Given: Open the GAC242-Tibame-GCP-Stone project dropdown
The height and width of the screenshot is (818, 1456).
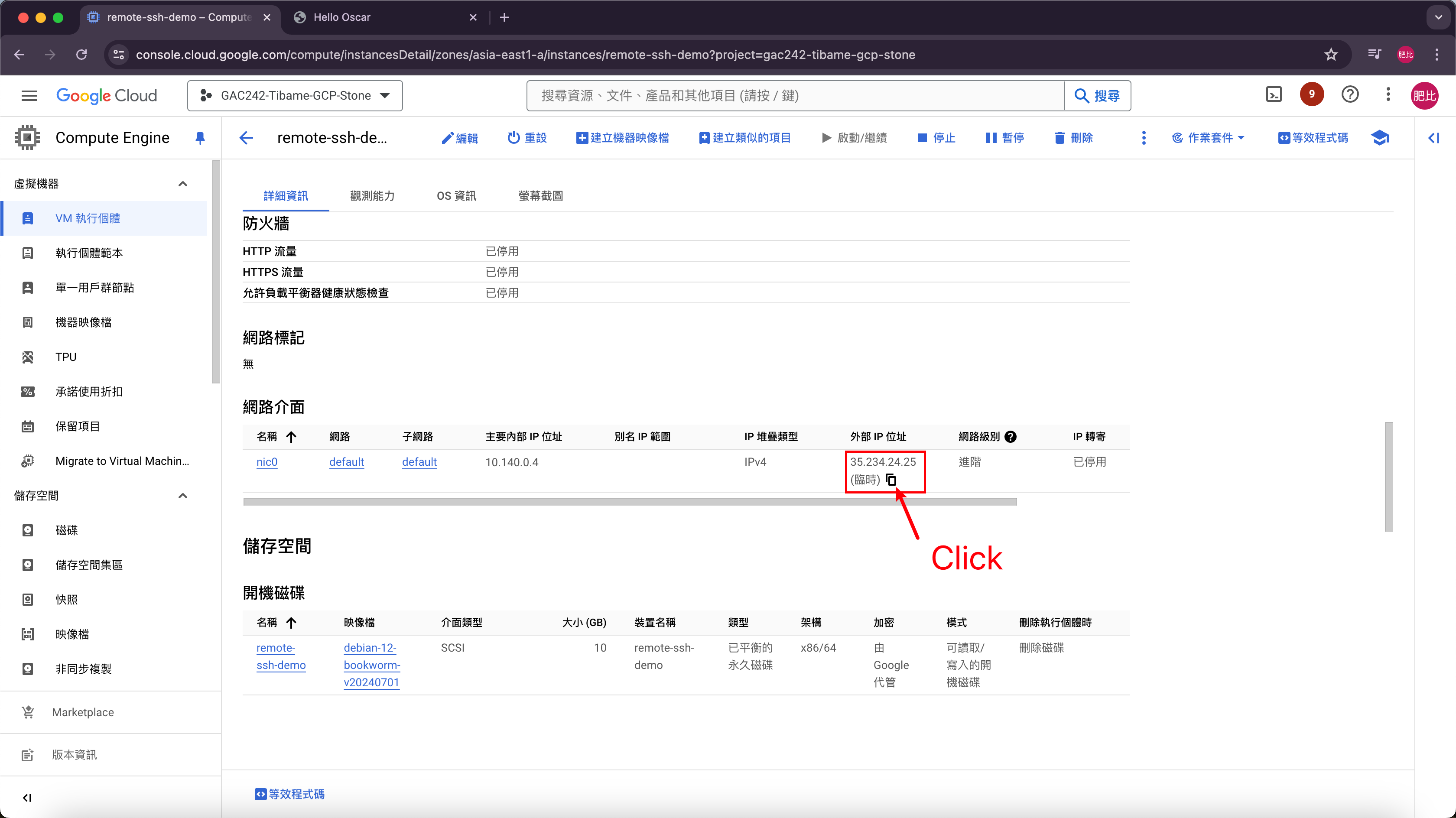Looking at the screenshot, I should pos(295,96).
